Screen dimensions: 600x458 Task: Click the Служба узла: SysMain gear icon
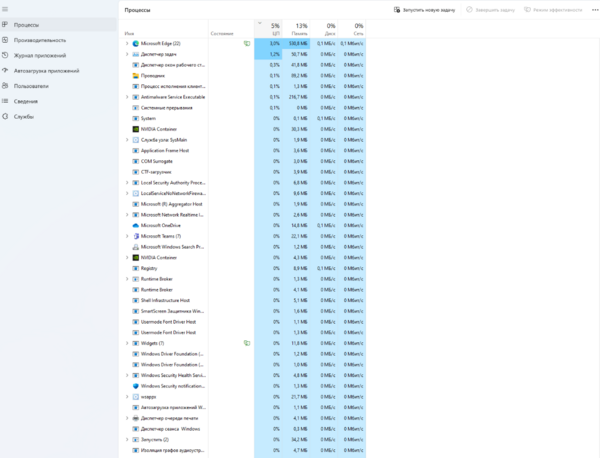135,140
